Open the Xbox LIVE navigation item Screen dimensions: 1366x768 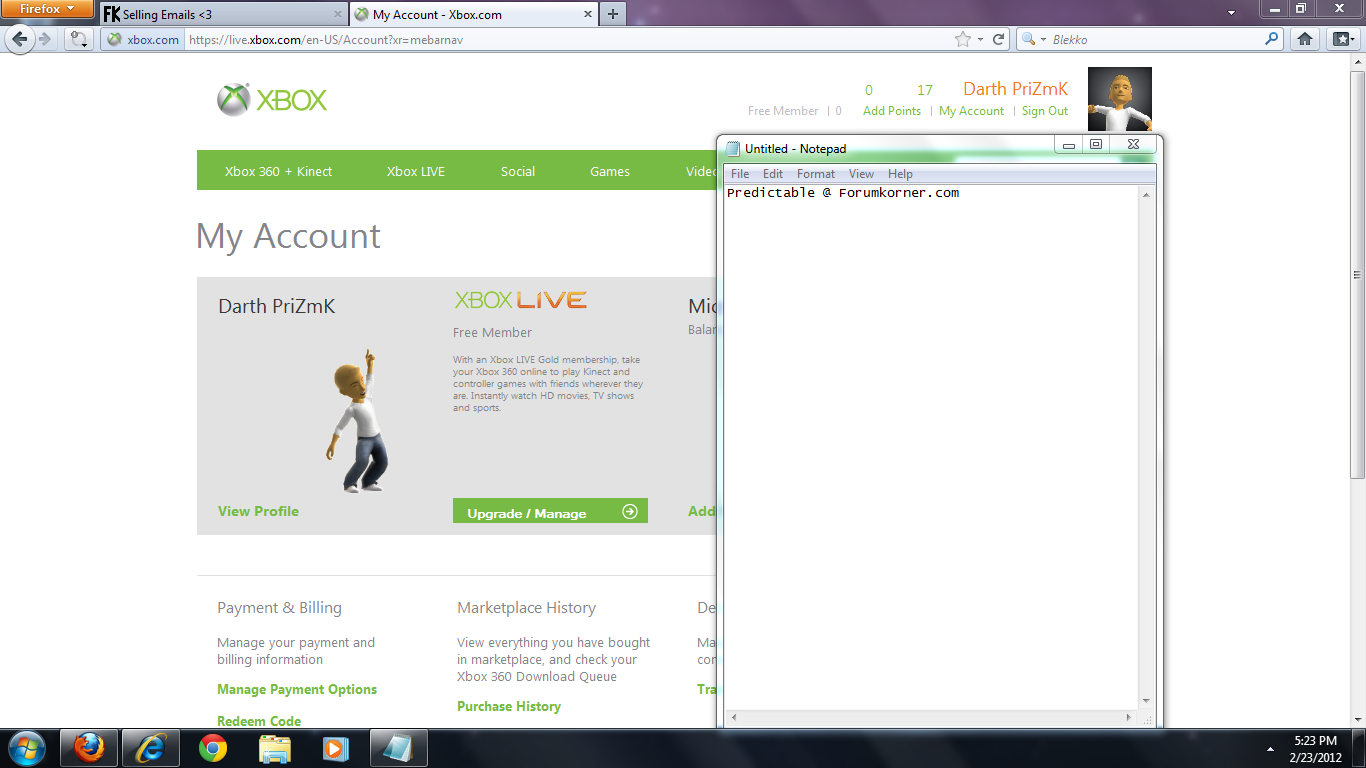click(416, 171)
